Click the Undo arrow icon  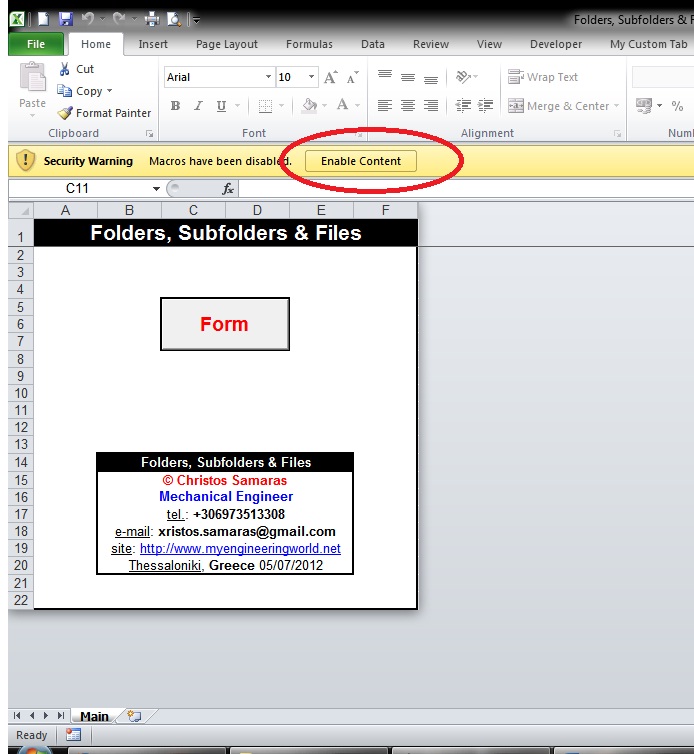tap(88, 19)
